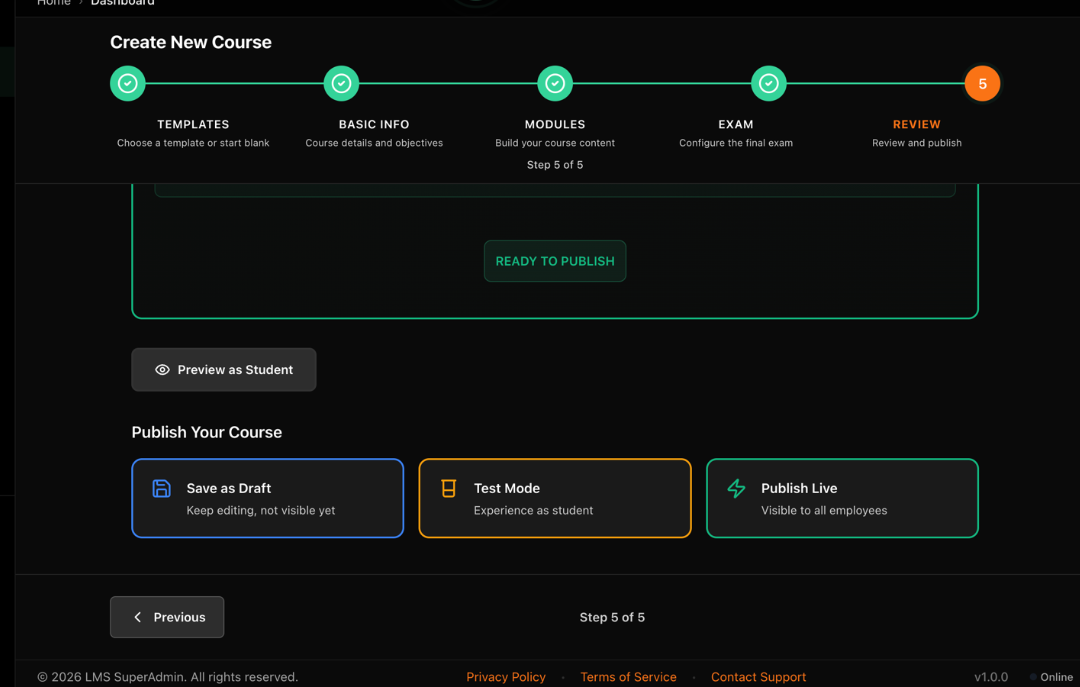1080x687 pixels.
Task: Click the Modules step checkmark circle
Action: [x=555, y=84]
